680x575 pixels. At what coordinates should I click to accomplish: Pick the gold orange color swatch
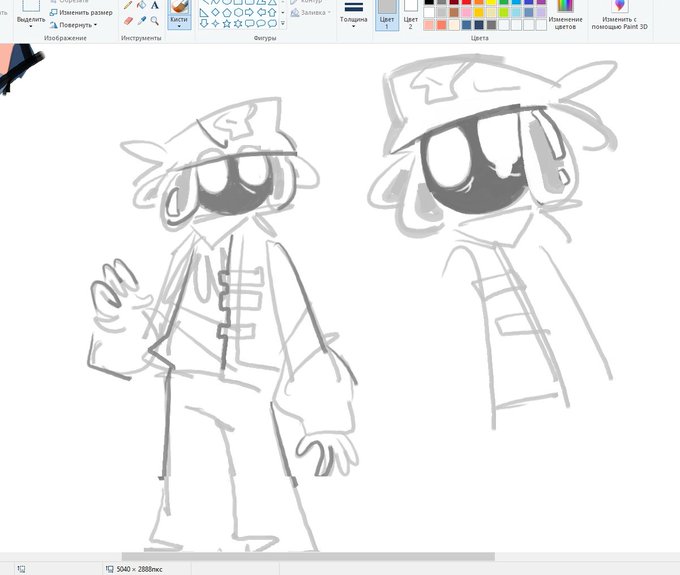(x=479, y=13)
